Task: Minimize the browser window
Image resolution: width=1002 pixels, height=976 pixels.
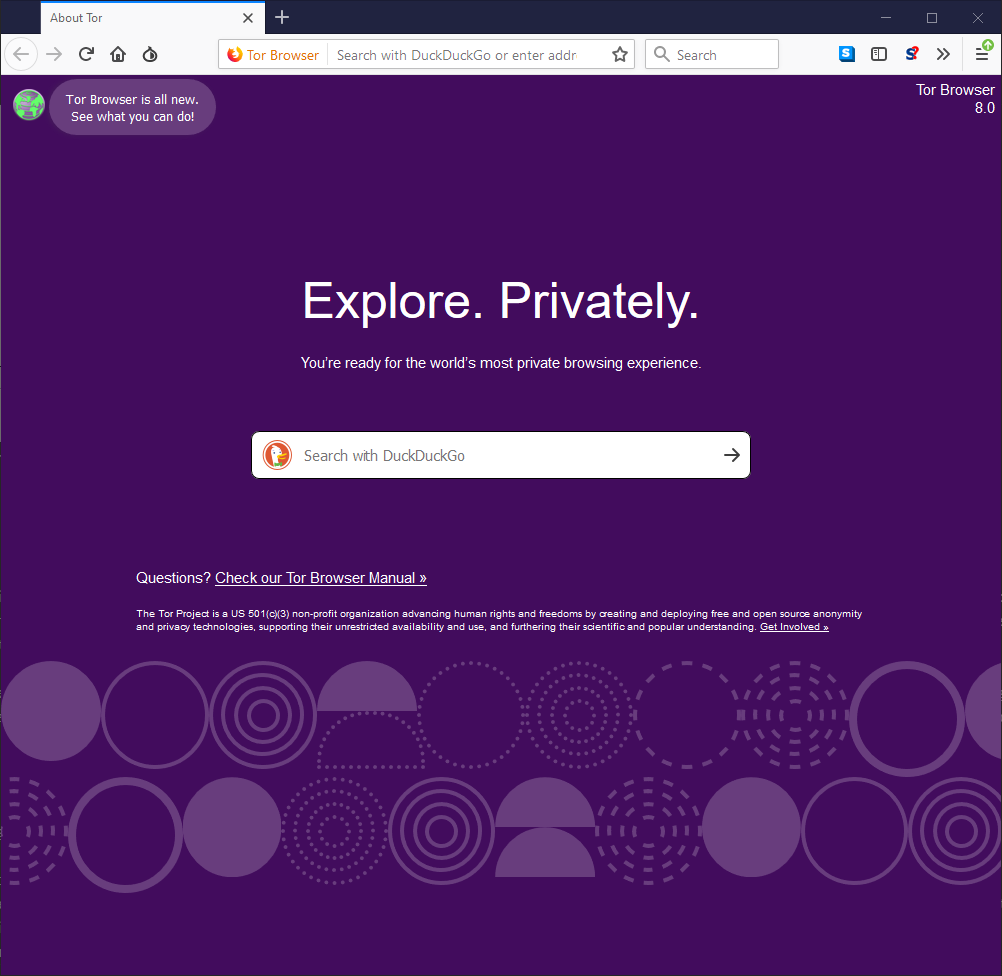Action: click(886, 18)
